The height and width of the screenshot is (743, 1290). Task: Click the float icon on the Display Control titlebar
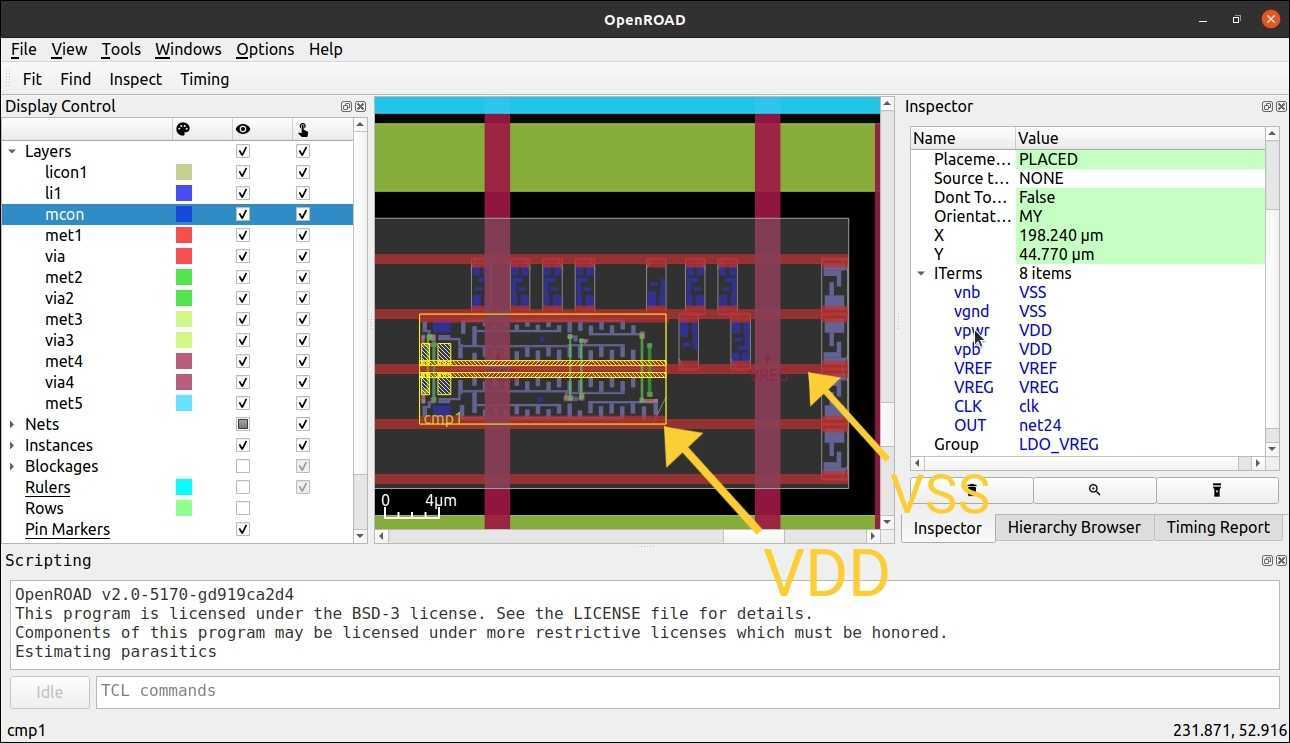346,106
